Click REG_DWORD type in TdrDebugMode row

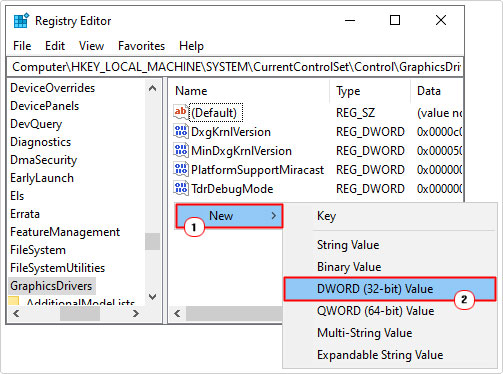370,189
